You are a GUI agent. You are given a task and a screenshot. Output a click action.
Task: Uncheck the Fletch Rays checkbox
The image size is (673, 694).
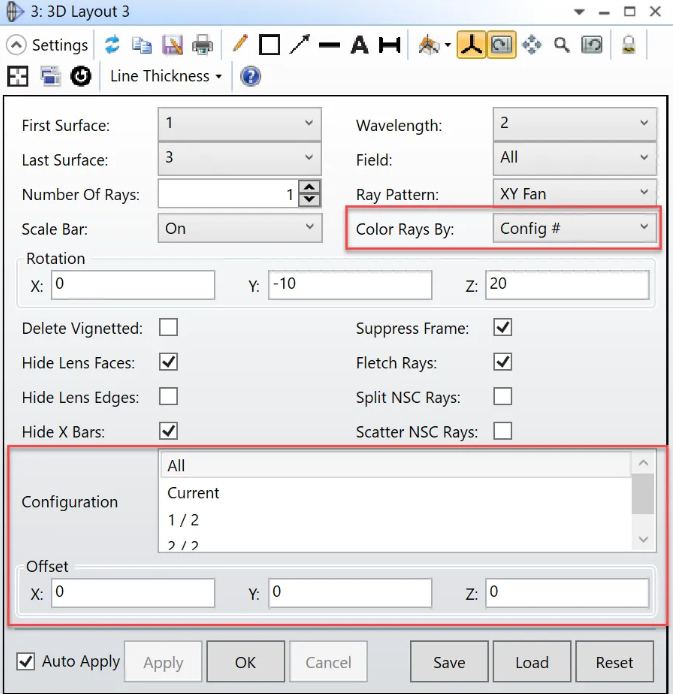click(503, 362)
